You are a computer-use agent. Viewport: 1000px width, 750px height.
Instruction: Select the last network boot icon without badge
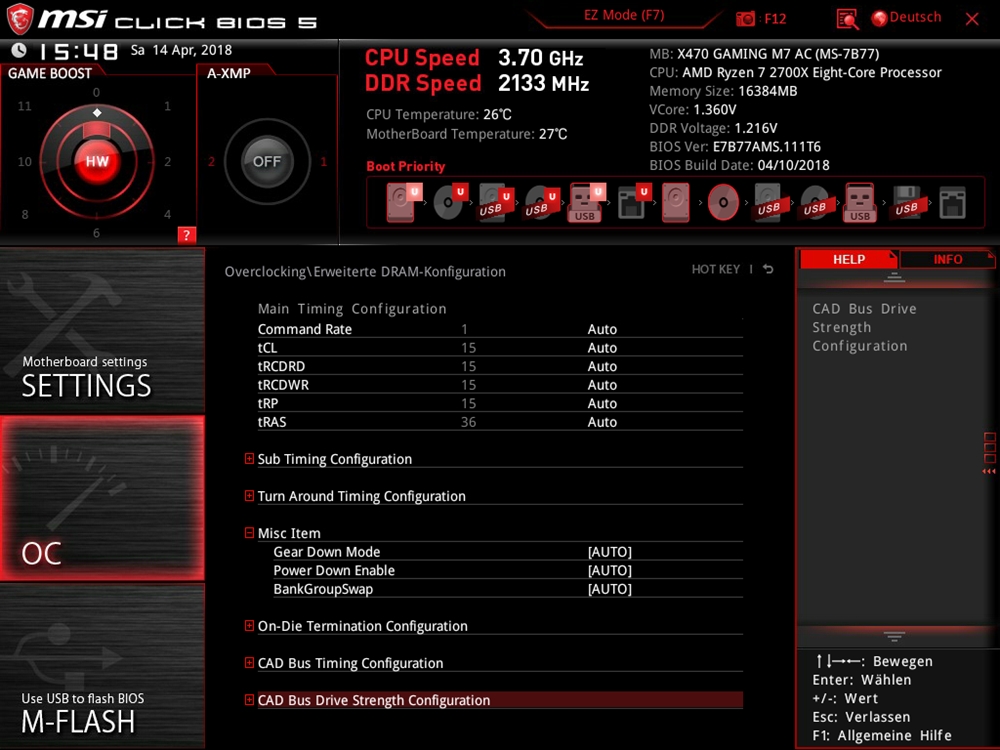pyautogui.click(x=952, y=203)
